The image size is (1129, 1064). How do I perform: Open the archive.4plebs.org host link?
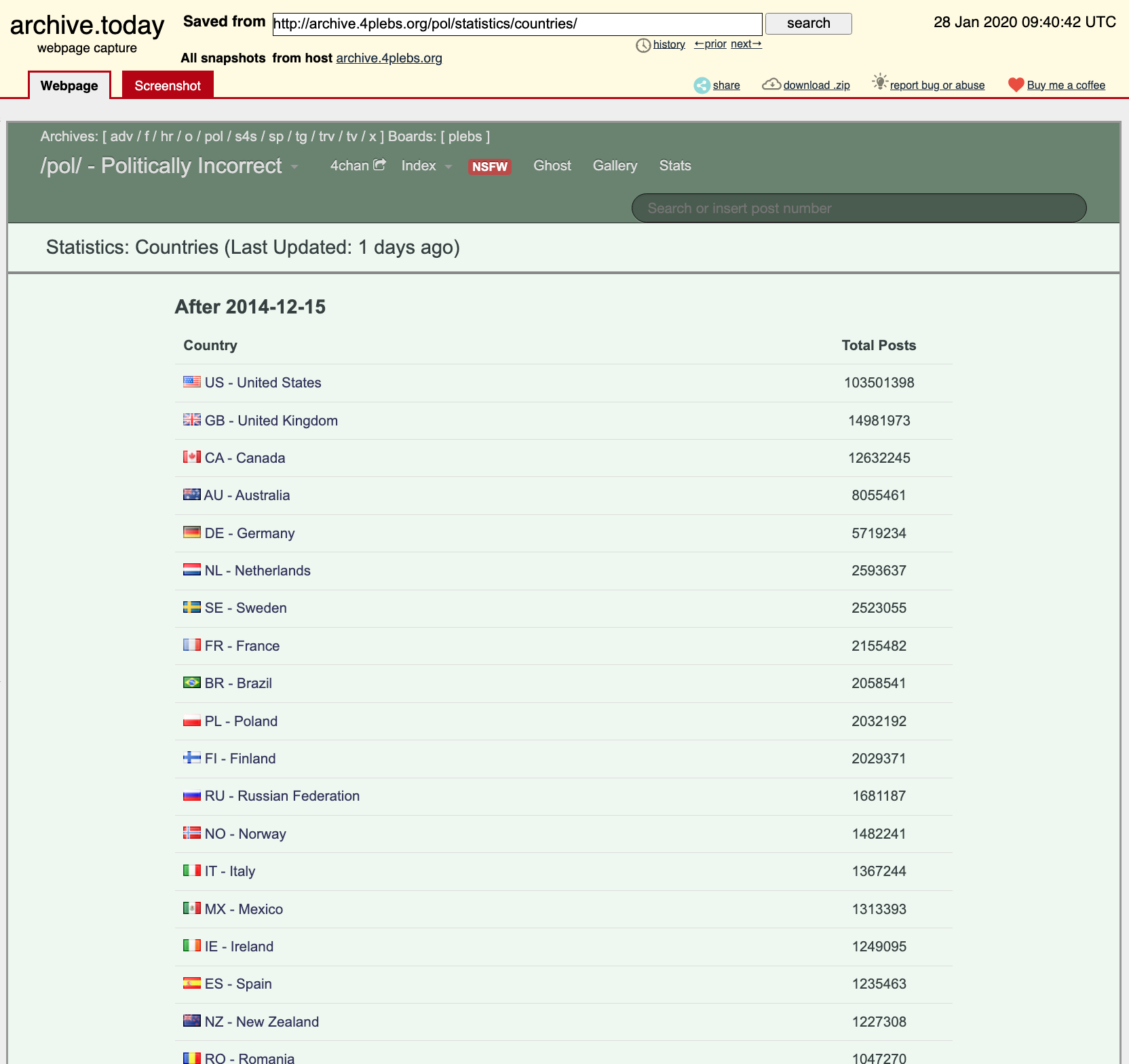pos(389,58)
